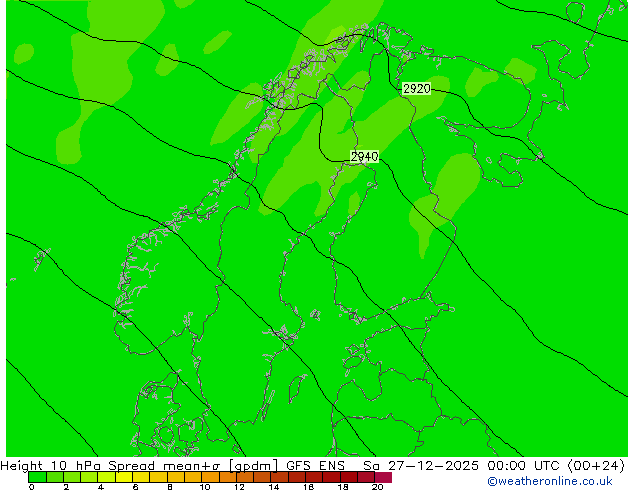The width and height of the screenshot is (634, 490).
Task: Click the 2920 contour label
Action: 416,89
